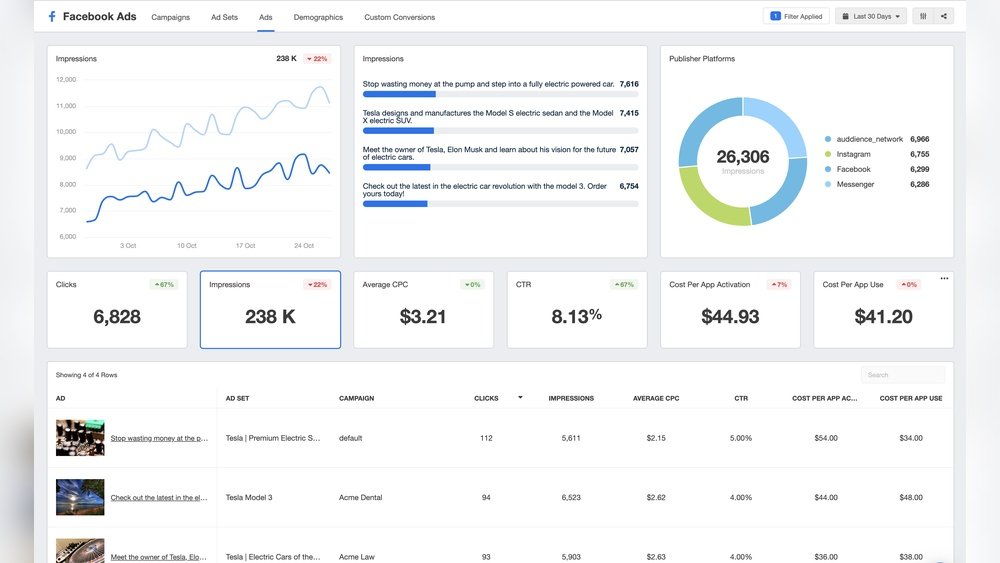Open the three-dot menu on Cost Per App Use
Image resolution: width=1000 pixels, height=563 pixels.
(945, 278)
